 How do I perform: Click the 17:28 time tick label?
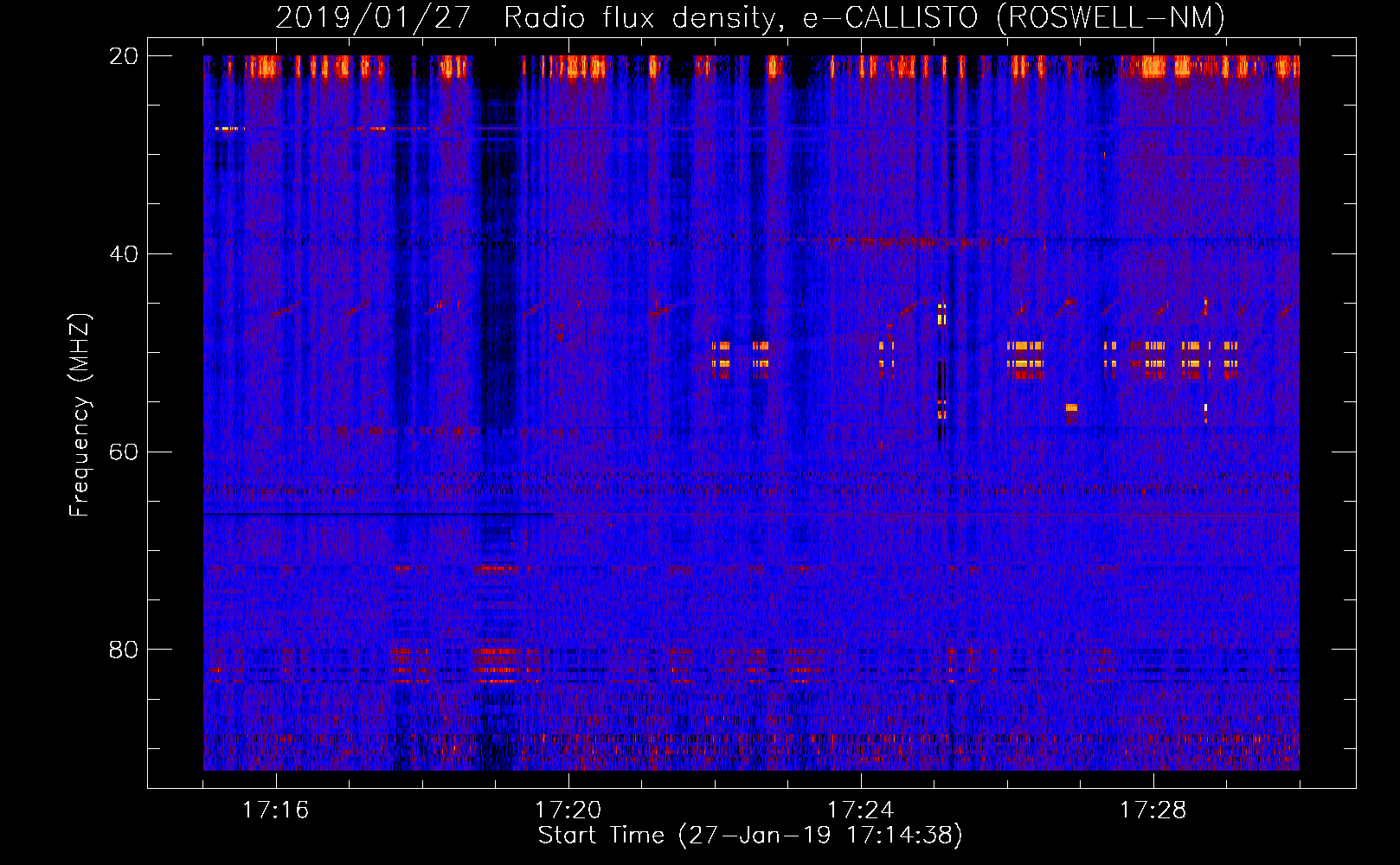(1153, 811)
